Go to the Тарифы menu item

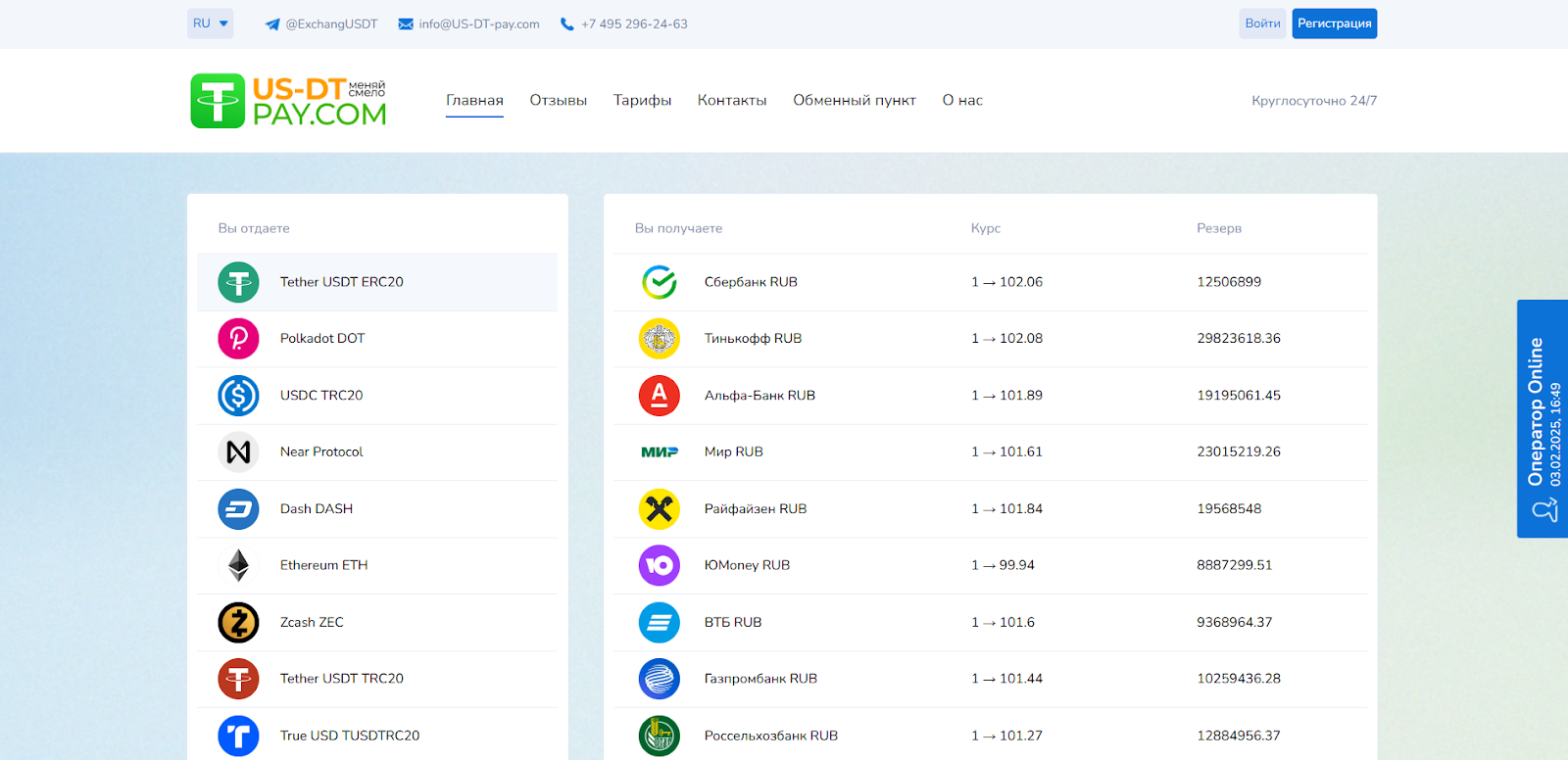click(642, 100)
